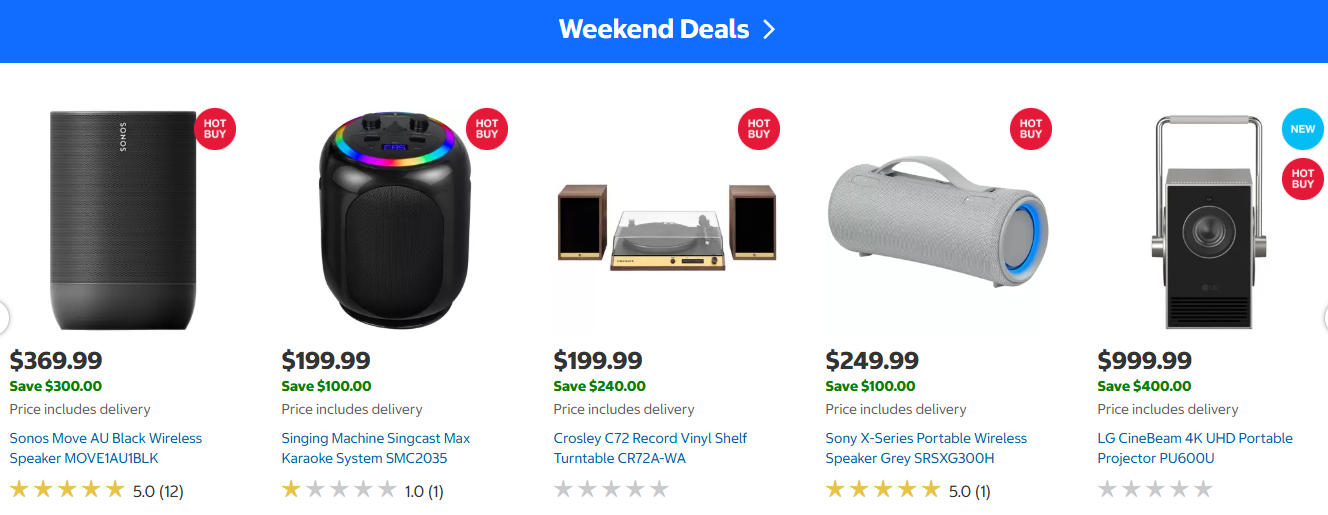Click the Hot Buy badge on Singing Machine

coord(487,128)
